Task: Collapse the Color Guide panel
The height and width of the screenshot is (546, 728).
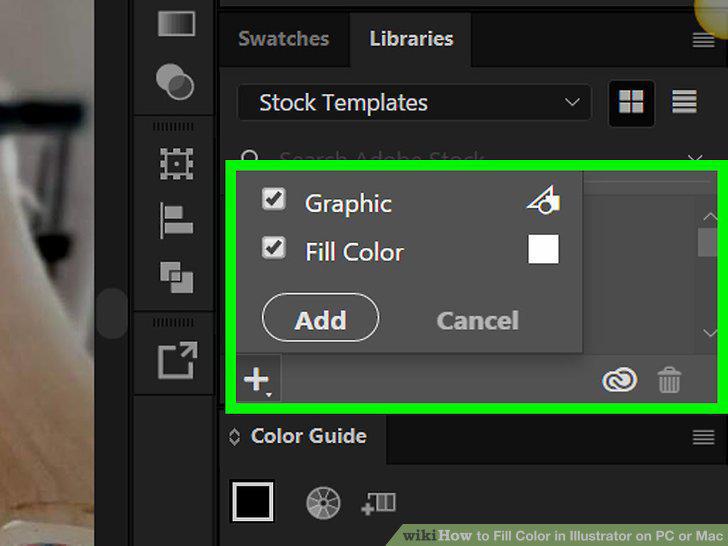Action: 234,437
